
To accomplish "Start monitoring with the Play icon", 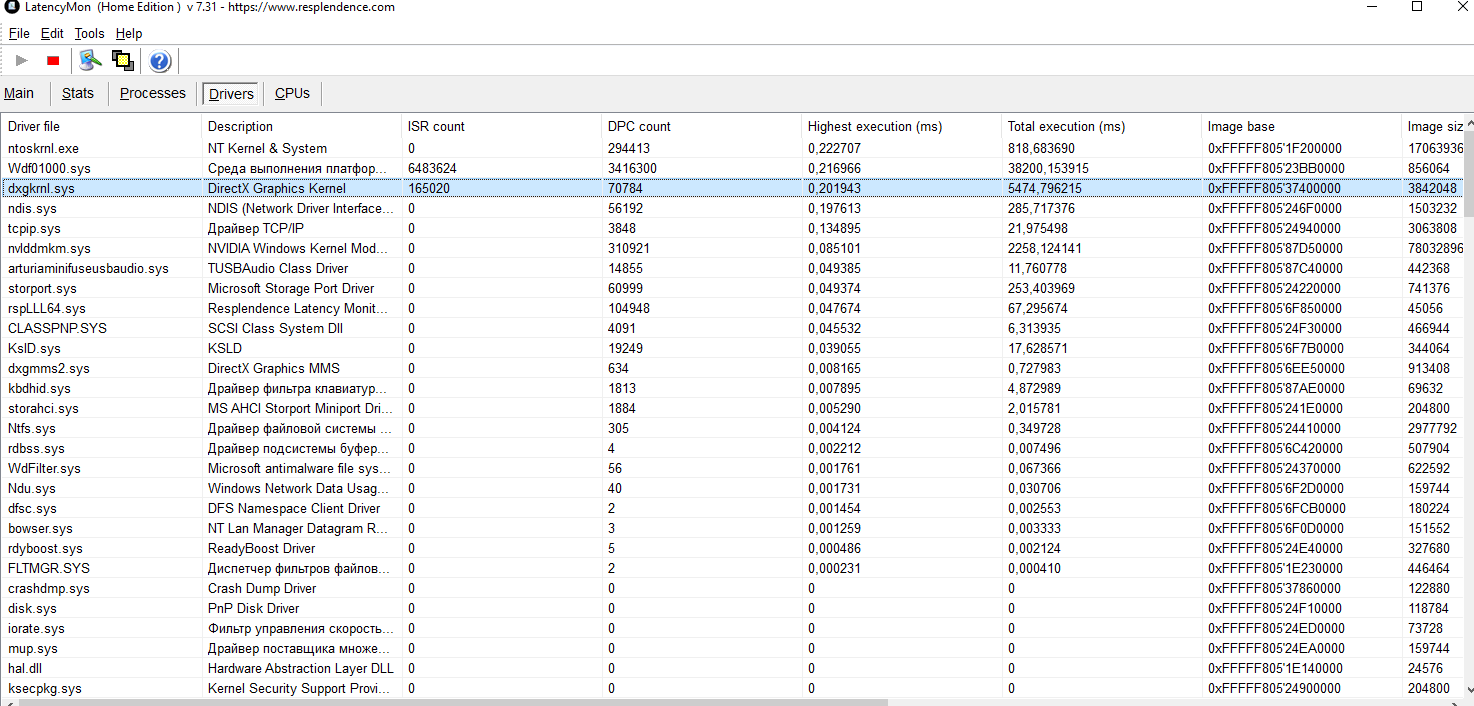I will click(22, 61).
